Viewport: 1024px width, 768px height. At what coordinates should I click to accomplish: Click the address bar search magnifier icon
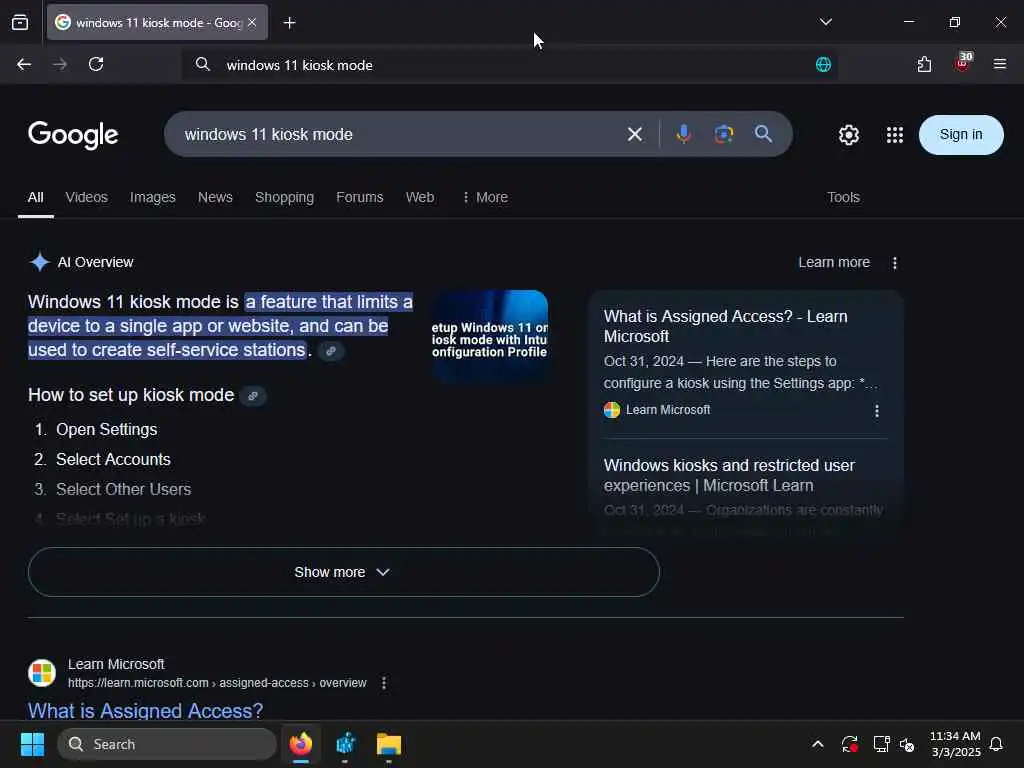coord(203,64)
